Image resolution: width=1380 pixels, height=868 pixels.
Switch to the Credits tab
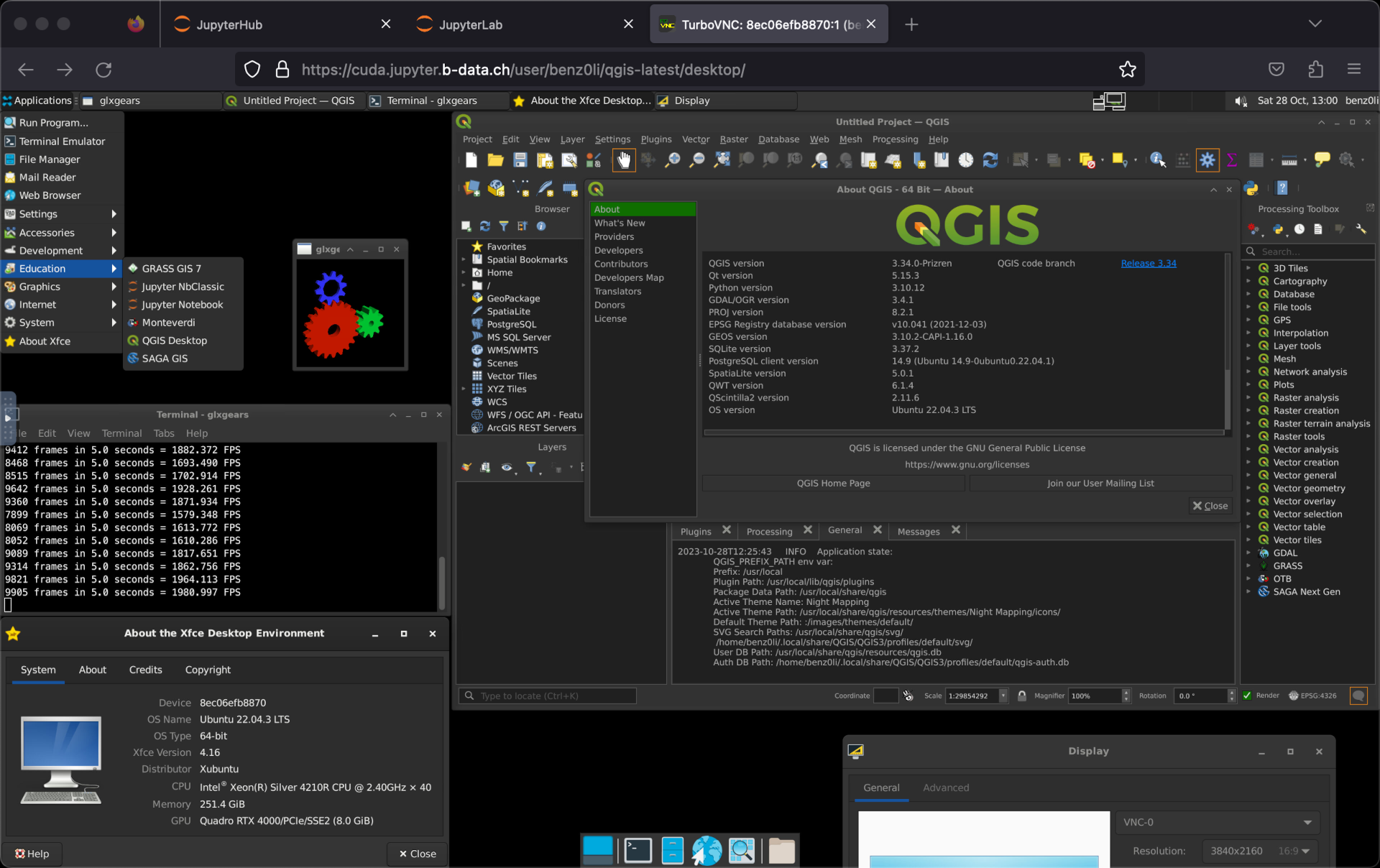pos(145,670)
